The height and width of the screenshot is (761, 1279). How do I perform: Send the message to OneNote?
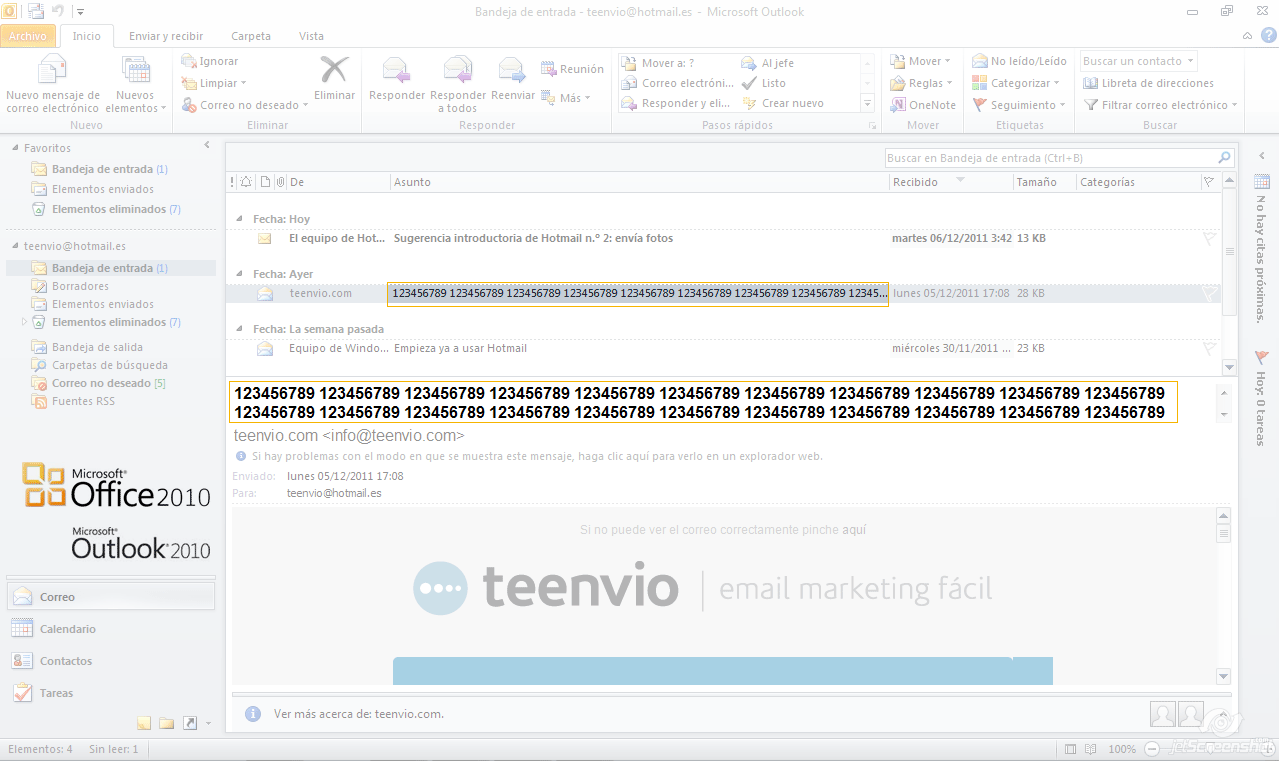point(923,105)
